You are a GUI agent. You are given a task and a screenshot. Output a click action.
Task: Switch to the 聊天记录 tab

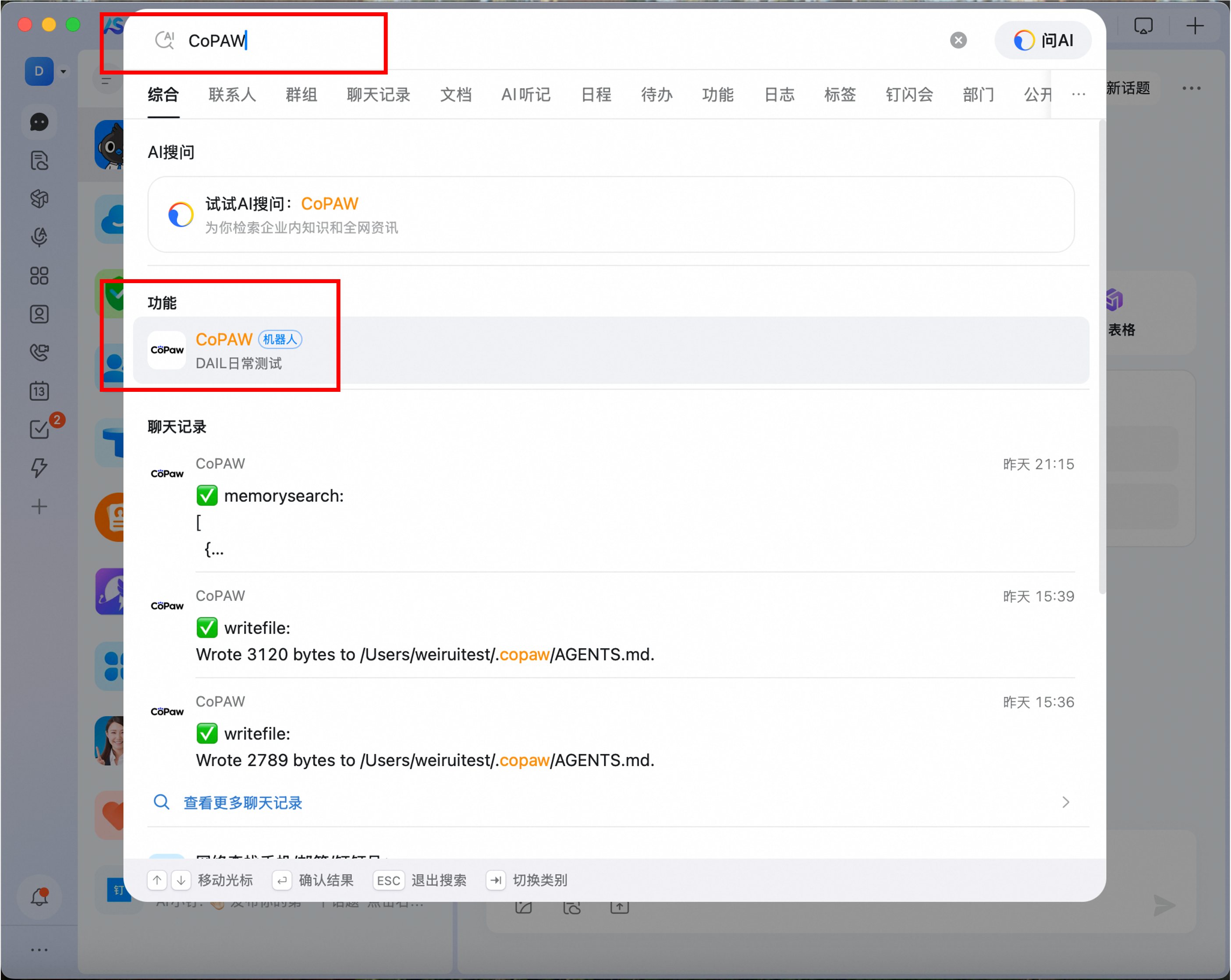378,94
